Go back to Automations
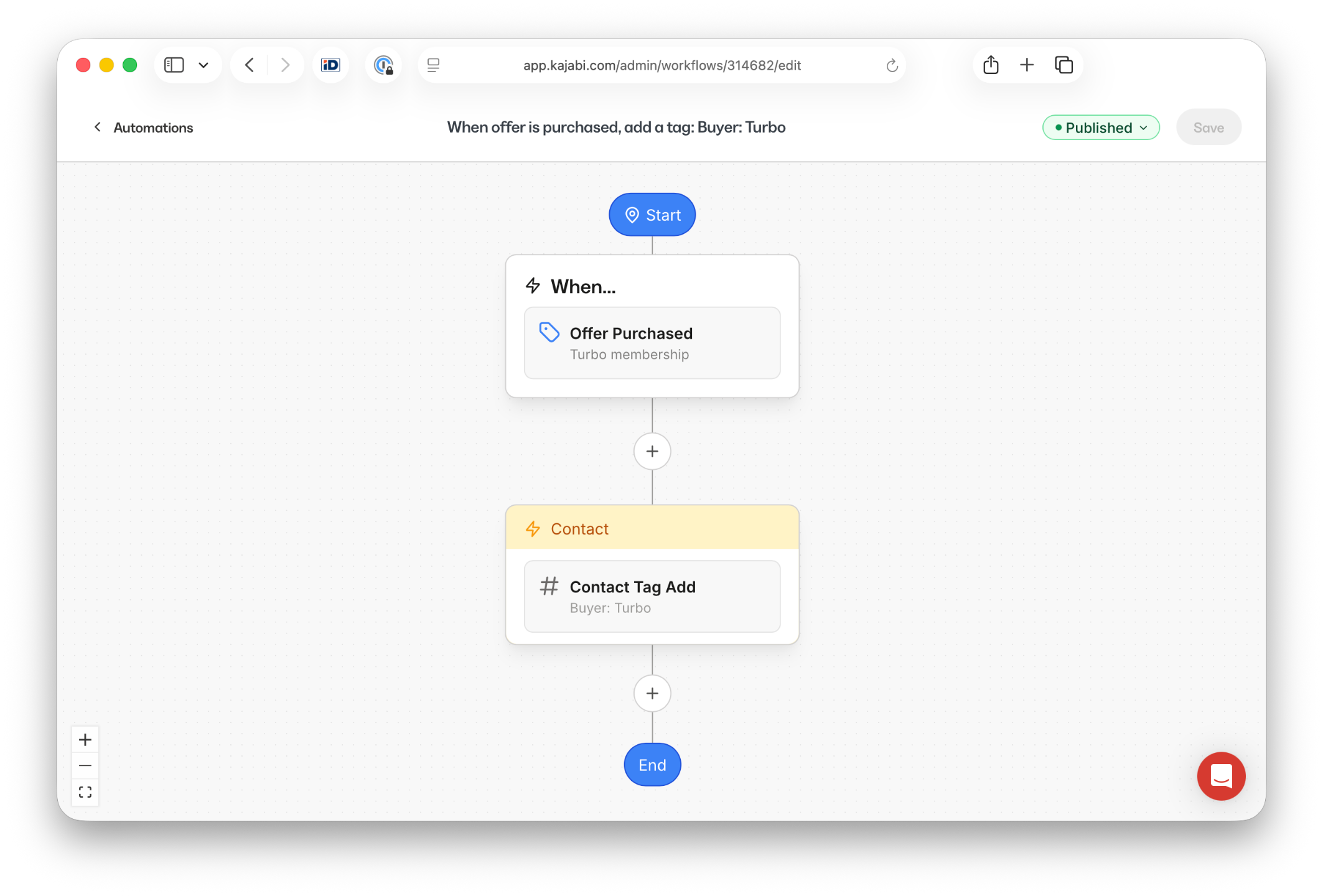1323x896 pixels. (143, 128)
